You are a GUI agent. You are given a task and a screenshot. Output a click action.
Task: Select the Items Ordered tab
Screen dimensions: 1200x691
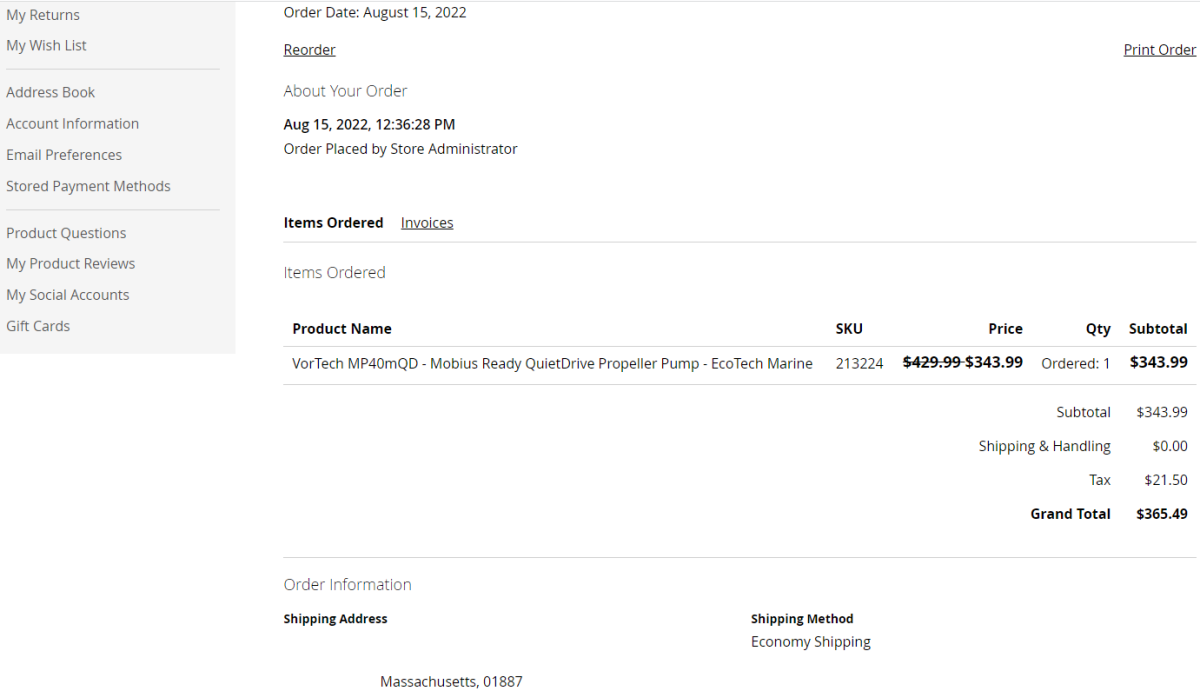[x=333, y=223]
